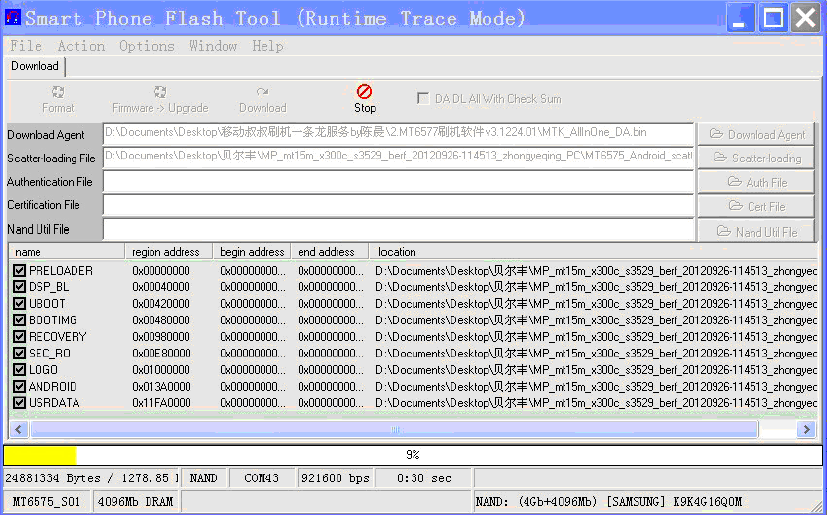Click region address 0x00040000
Viewport: 827px width, 515px height.
[x=161, y=287]
